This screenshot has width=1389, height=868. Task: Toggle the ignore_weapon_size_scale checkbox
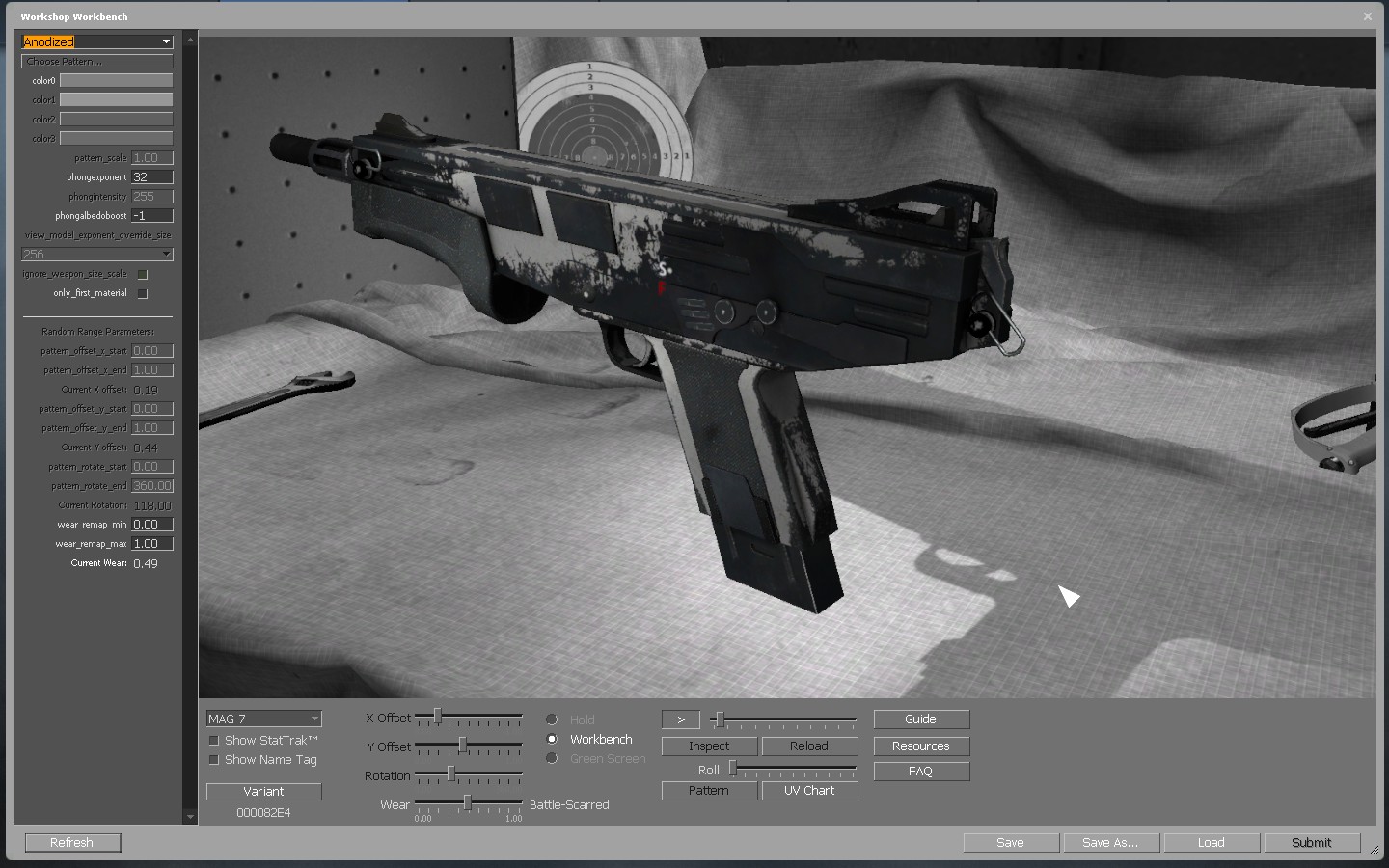(x=142, y=274)
